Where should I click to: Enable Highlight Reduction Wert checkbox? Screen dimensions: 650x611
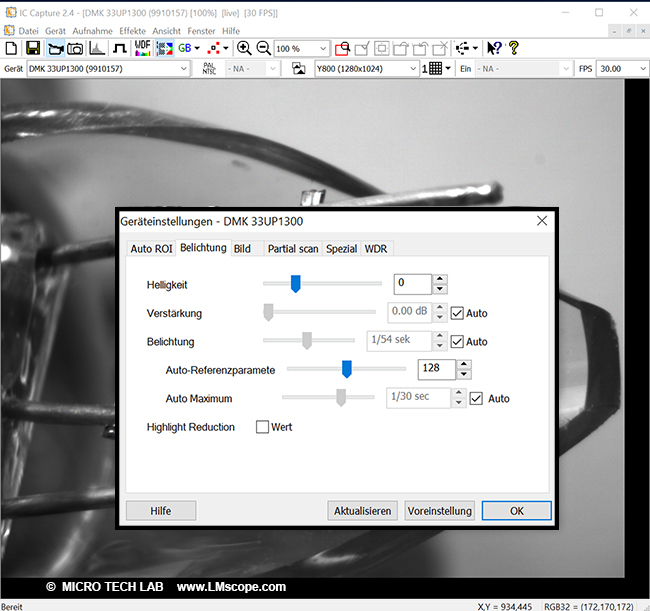click(262, 427)
